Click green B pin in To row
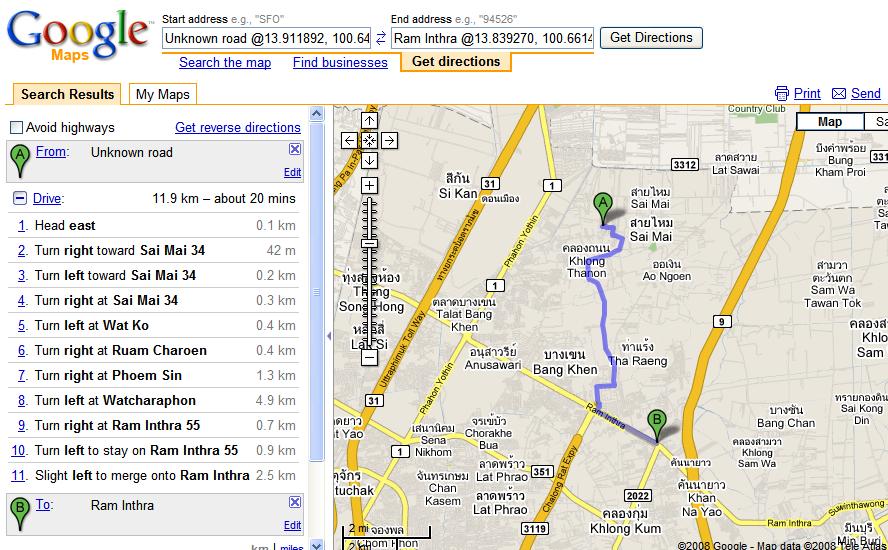This screenshot has height=550, width=888. click(20, 514)
